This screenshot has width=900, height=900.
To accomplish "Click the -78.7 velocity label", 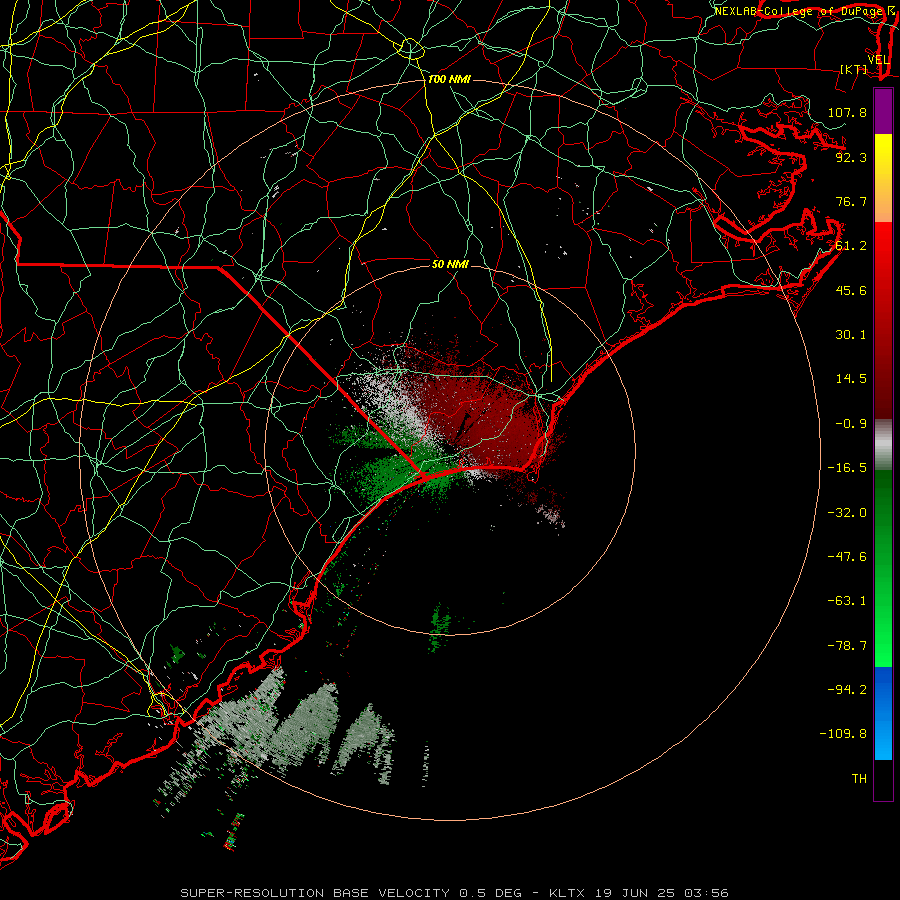I will [x=847, y=646].
